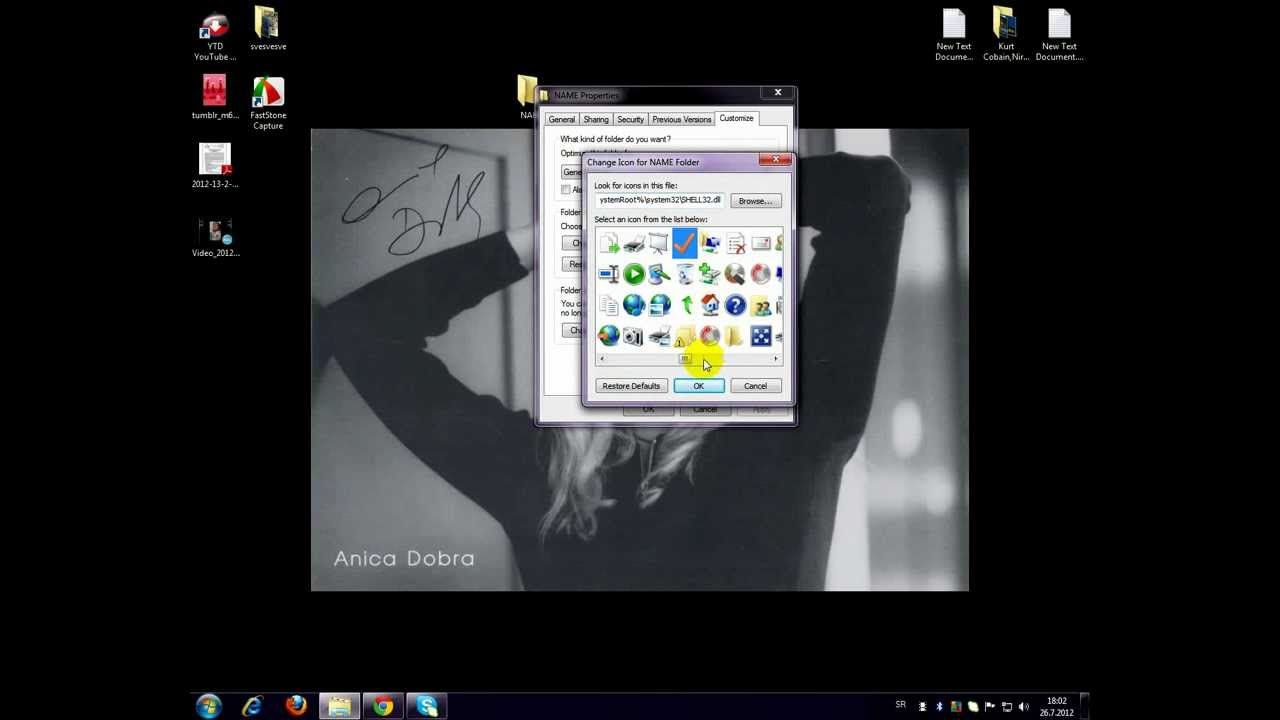Select the orange checkmark icon
This screenshot has height=720, width=1280.
click(684, 242)
